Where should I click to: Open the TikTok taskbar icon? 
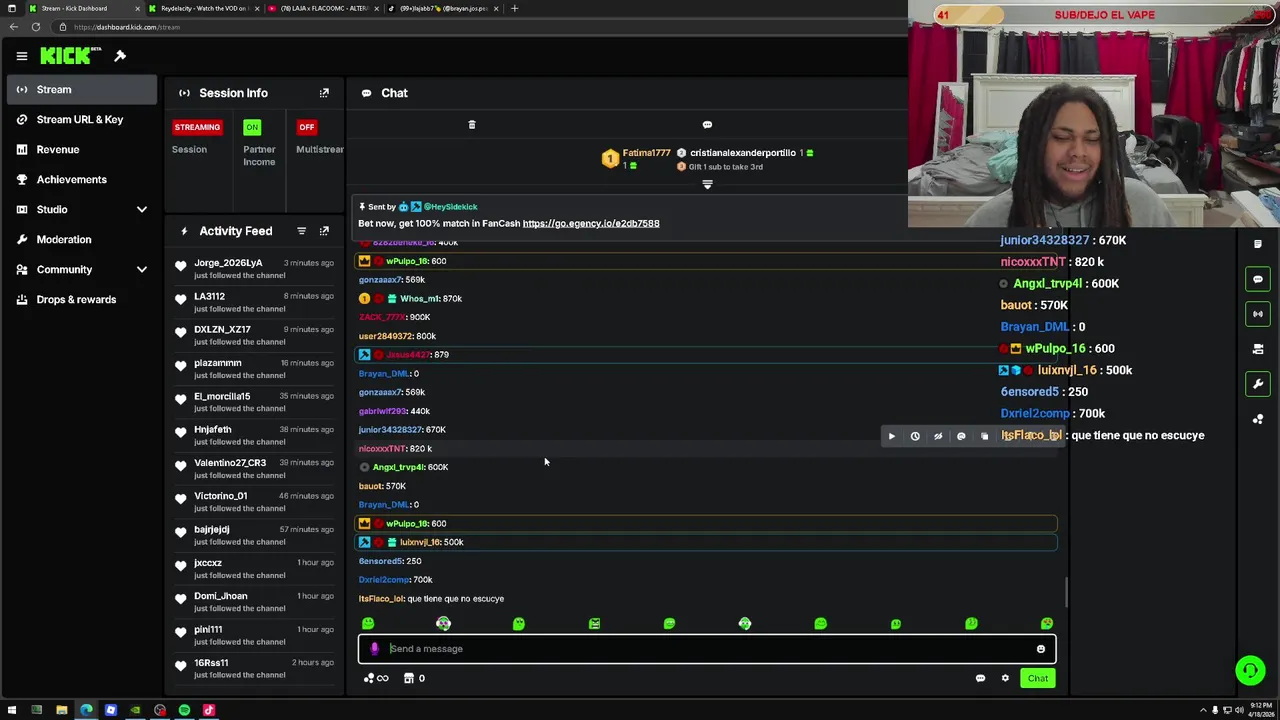pyautogui.click(x=209, y=711)
